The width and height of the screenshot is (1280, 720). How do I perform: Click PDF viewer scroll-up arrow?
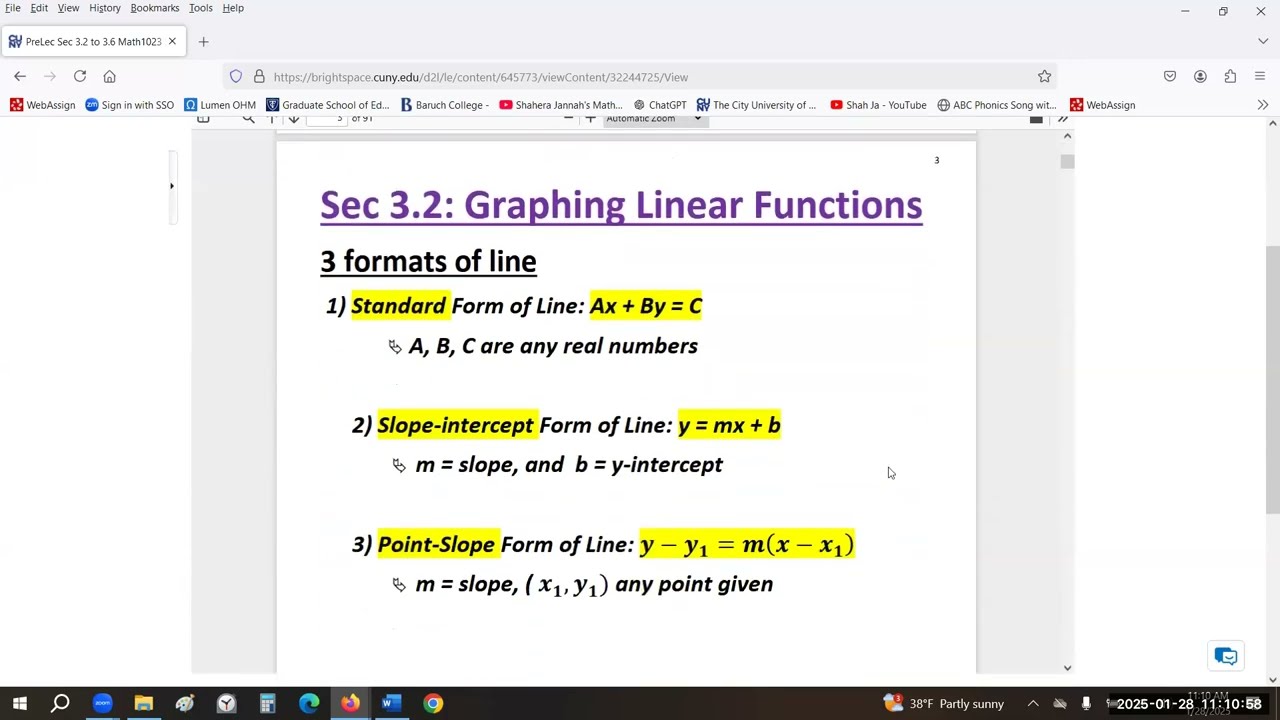click(1067, 136)
